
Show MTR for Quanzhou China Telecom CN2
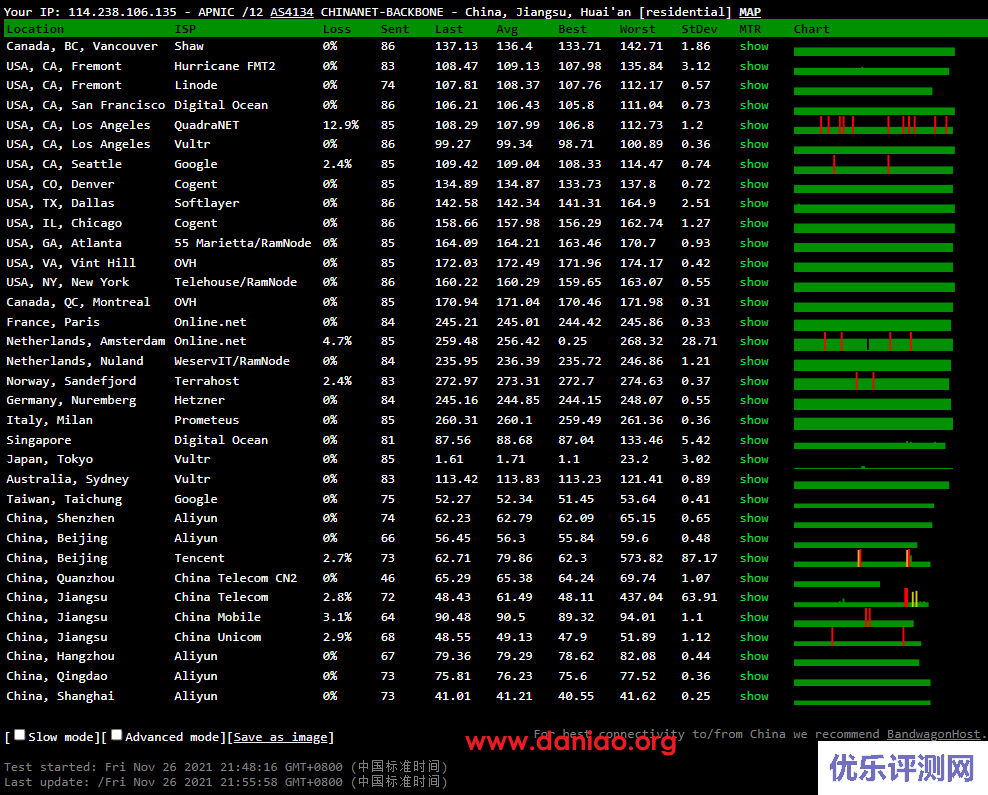pyautogui.click(x=754, y=578)
